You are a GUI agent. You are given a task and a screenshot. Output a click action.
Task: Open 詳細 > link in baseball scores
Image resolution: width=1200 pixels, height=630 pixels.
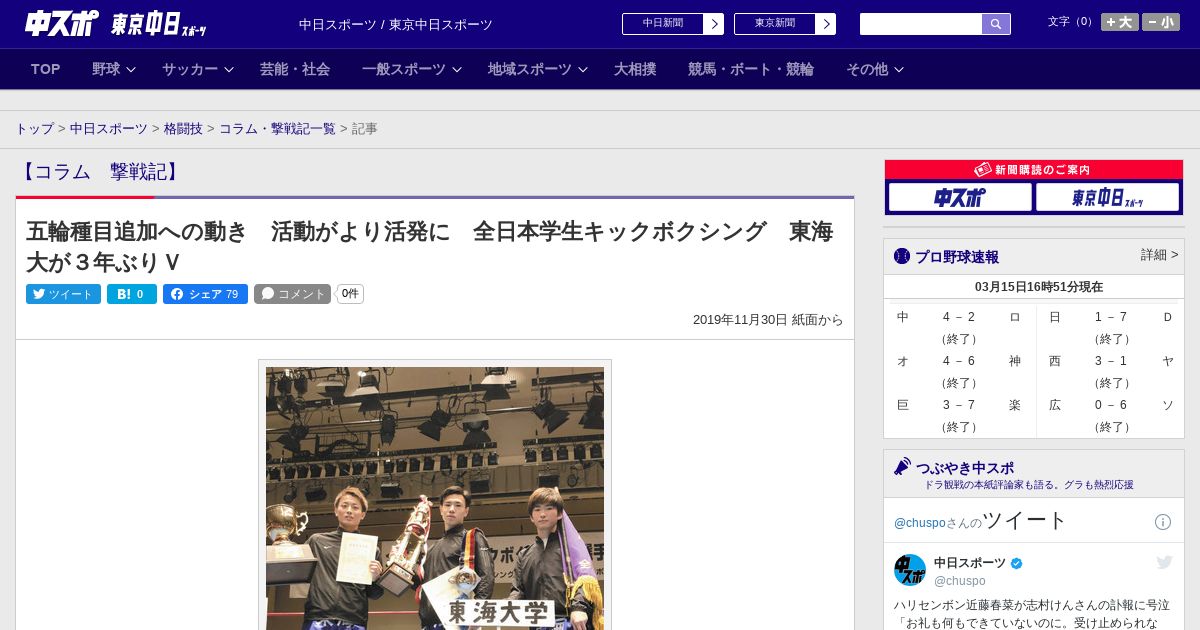click(x=1159, y=255)
